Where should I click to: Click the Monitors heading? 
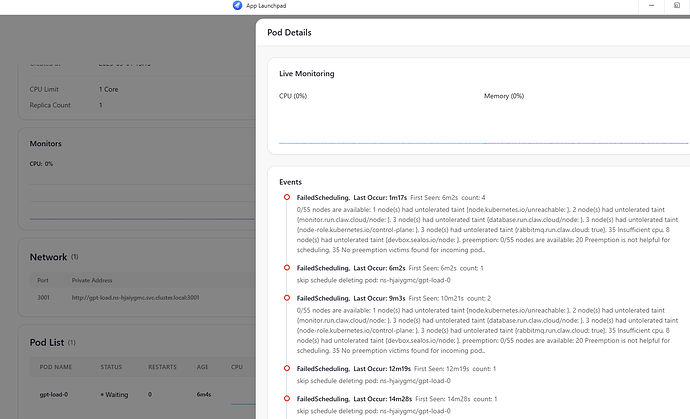click(x=45, y=143)
